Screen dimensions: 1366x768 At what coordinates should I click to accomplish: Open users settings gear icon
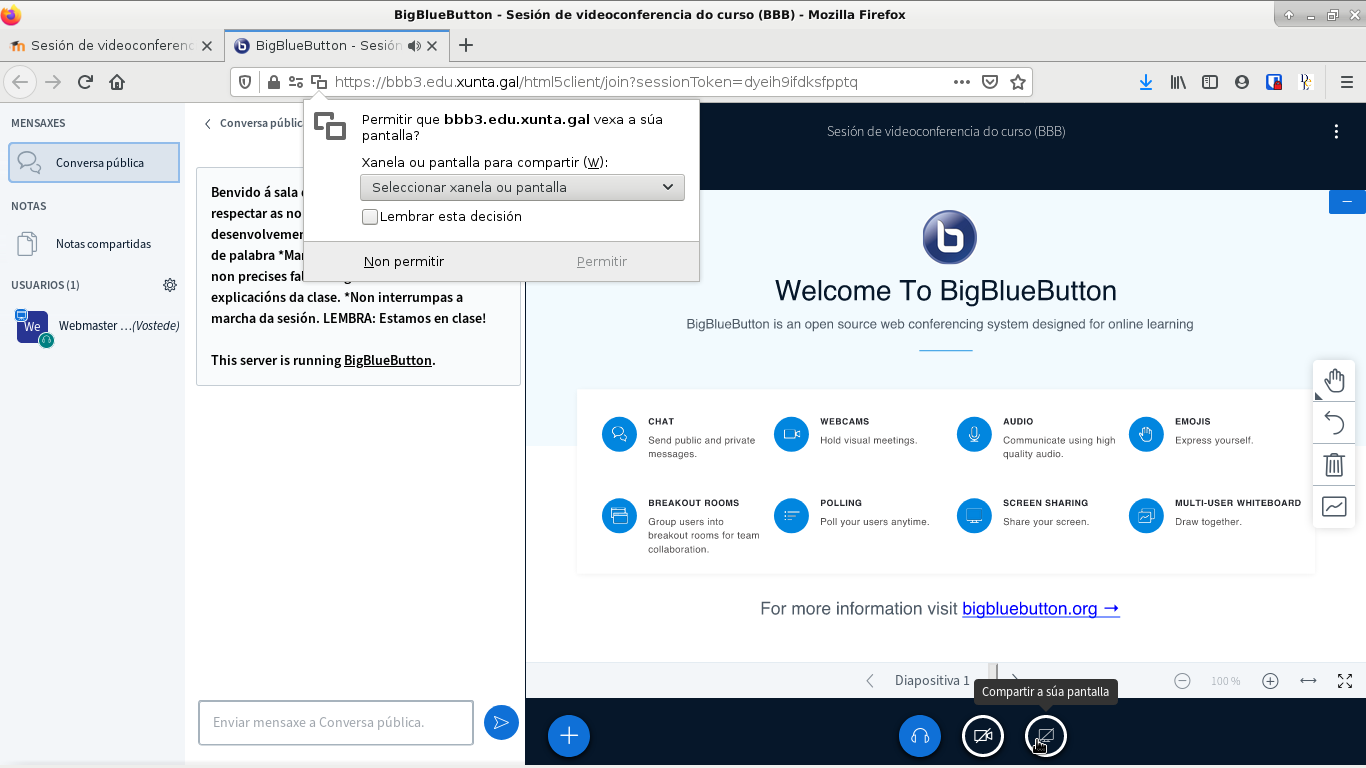(170, 285)
